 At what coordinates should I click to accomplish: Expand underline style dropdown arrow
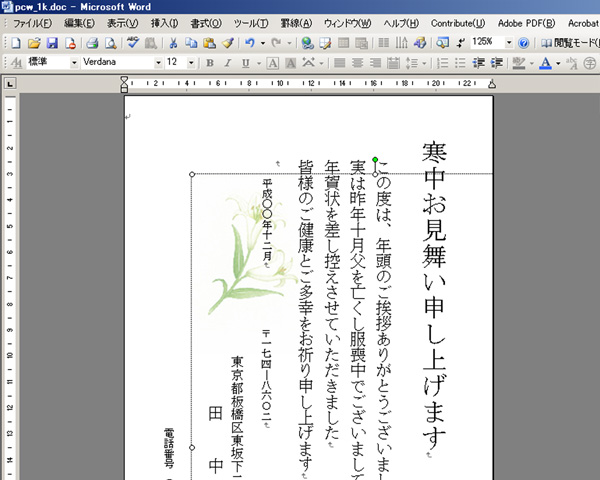259,63
